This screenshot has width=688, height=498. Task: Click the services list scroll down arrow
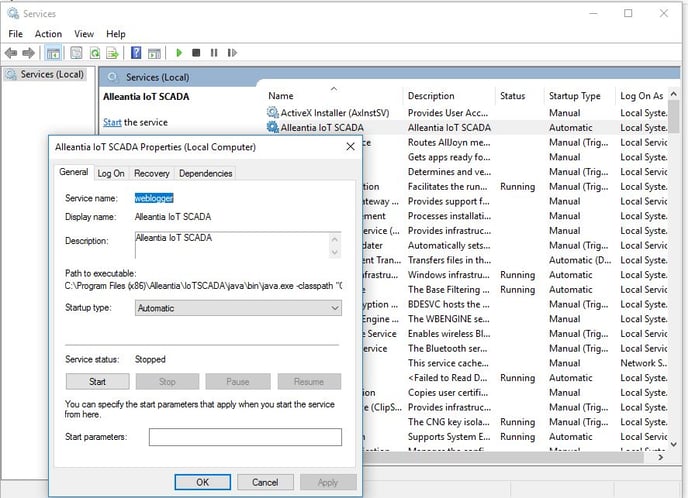tap(674, 444)
